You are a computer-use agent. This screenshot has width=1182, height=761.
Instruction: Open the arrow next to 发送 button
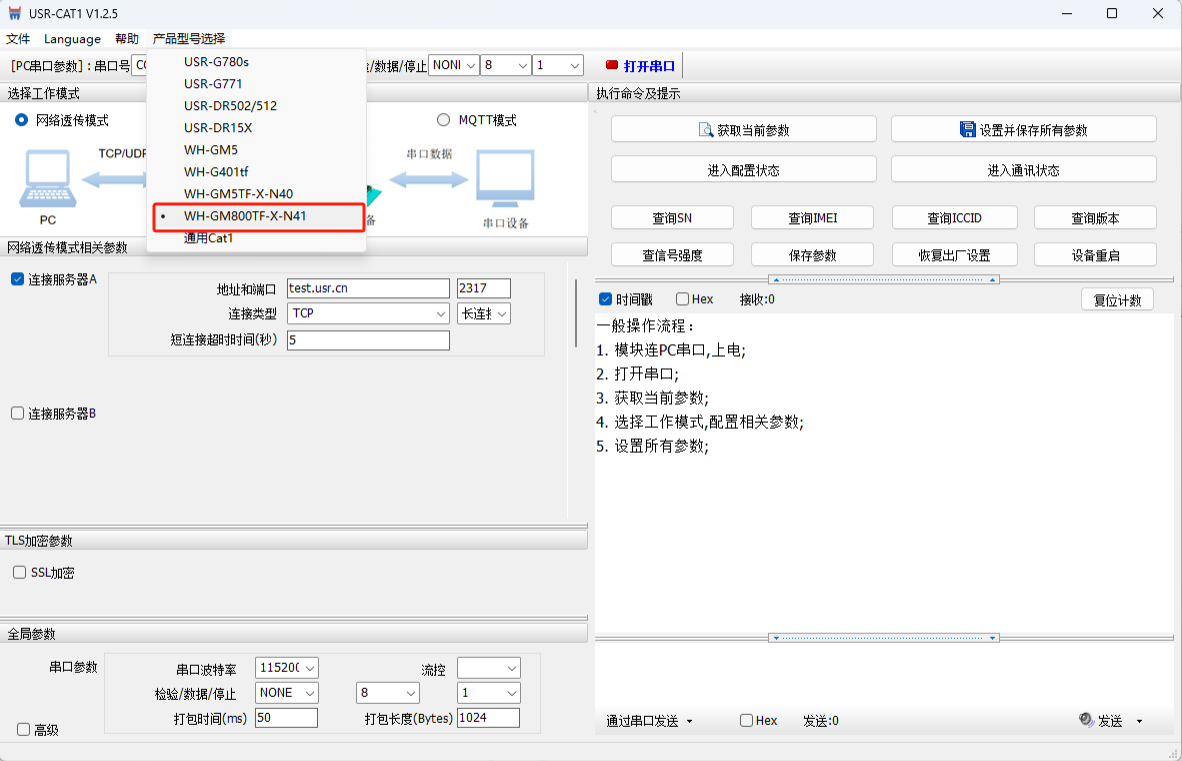click(1139, 721)
